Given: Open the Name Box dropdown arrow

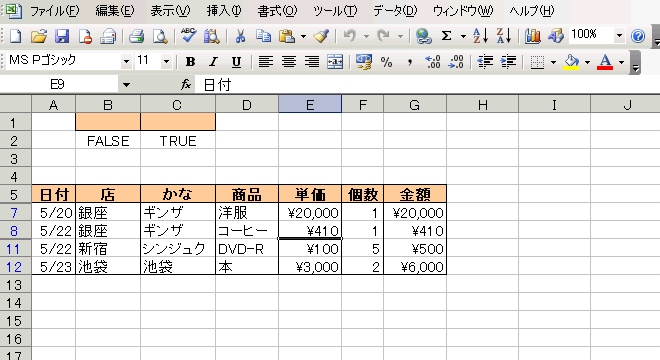Looking at the screenshot, I should (x=126, y=85).
